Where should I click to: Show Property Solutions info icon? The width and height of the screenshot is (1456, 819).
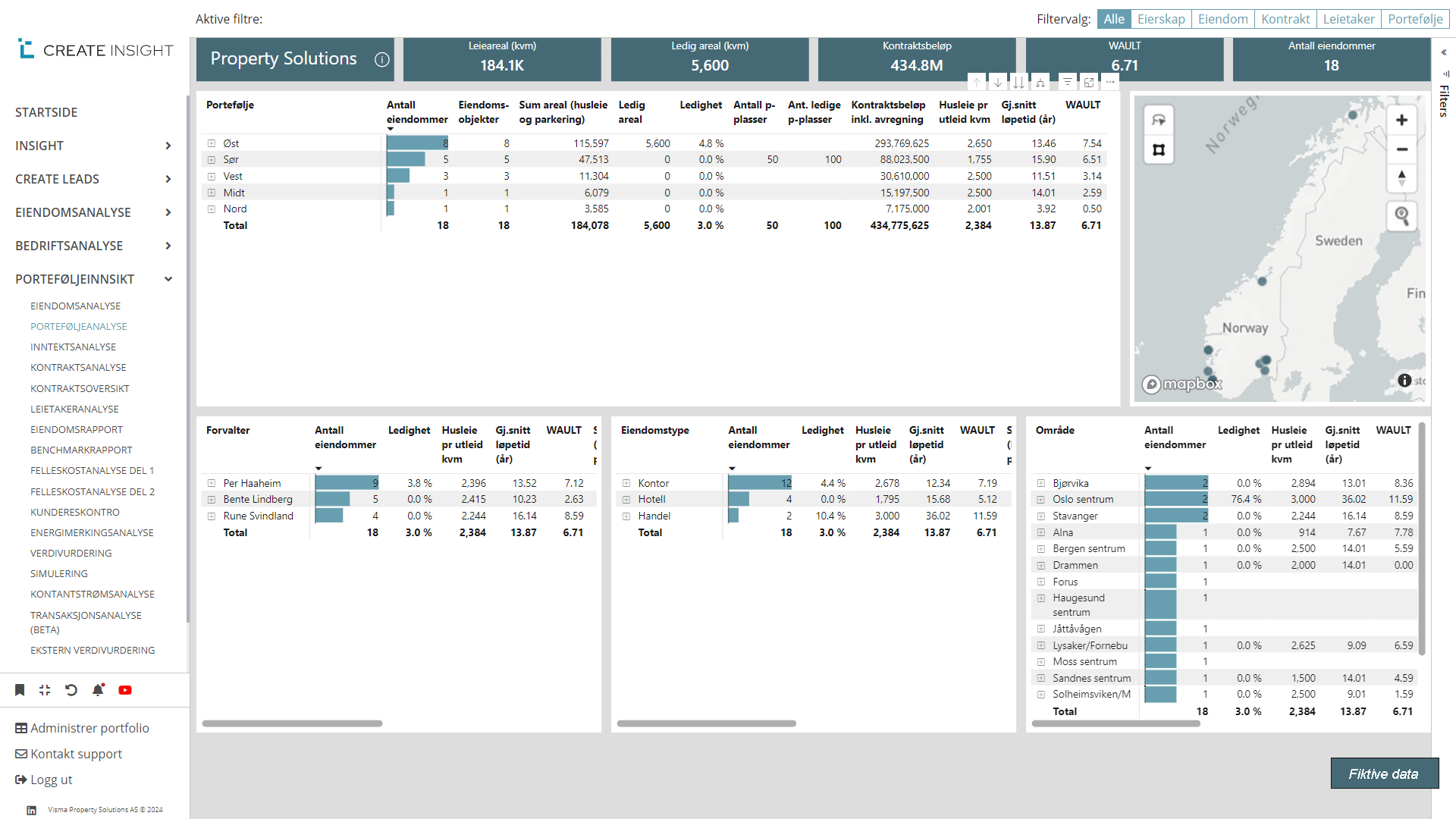coord(382,59)
